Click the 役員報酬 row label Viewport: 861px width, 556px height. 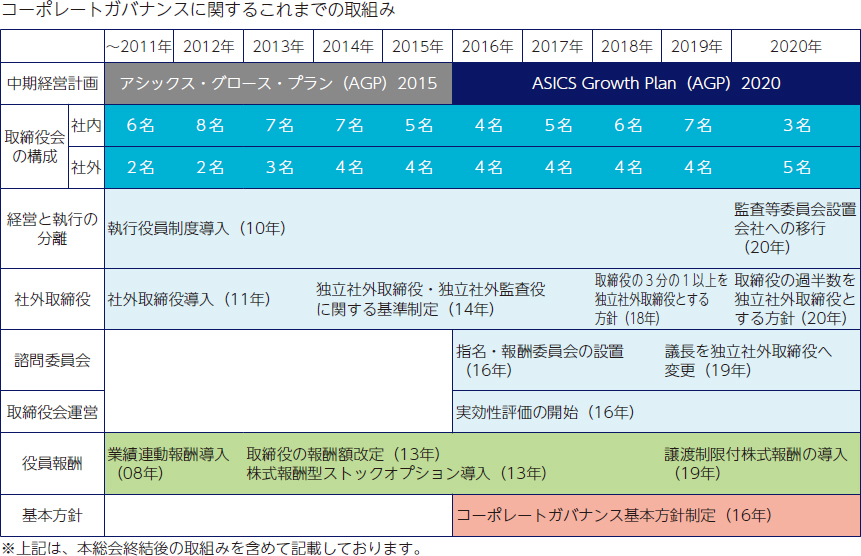(52, 464)
